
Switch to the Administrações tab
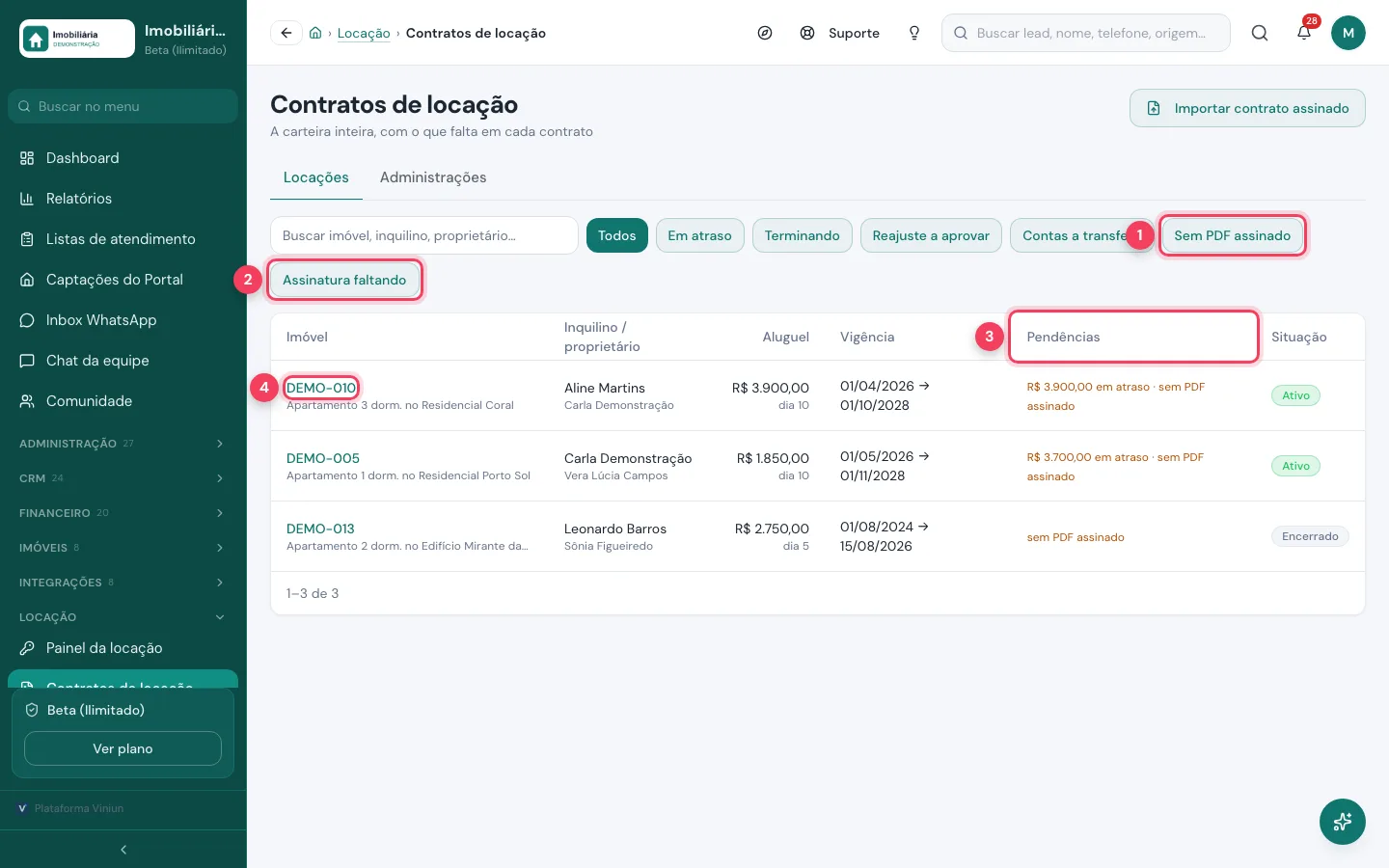tap(433, 177)
